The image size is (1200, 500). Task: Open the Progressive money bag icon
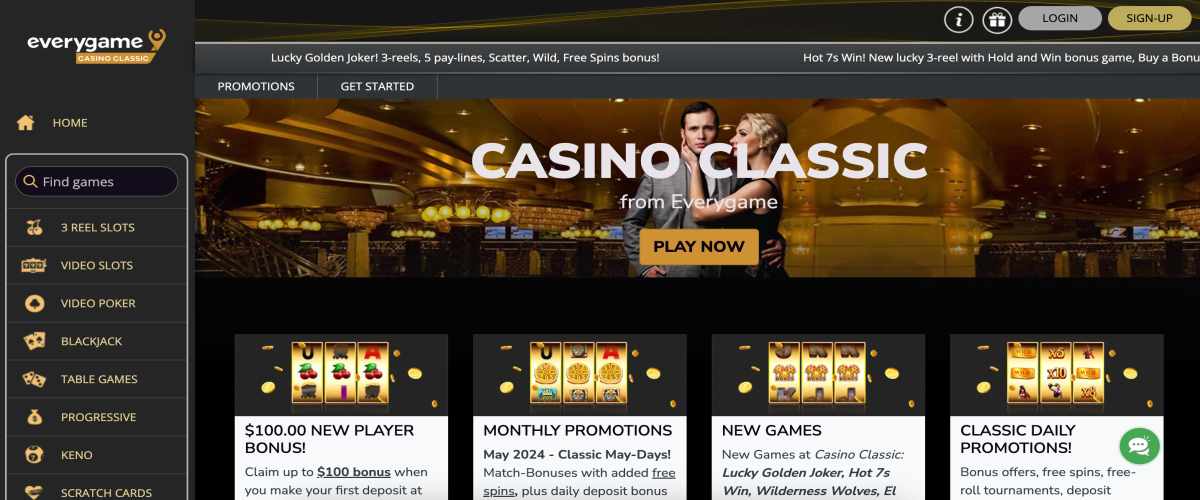tap(34, 417)
